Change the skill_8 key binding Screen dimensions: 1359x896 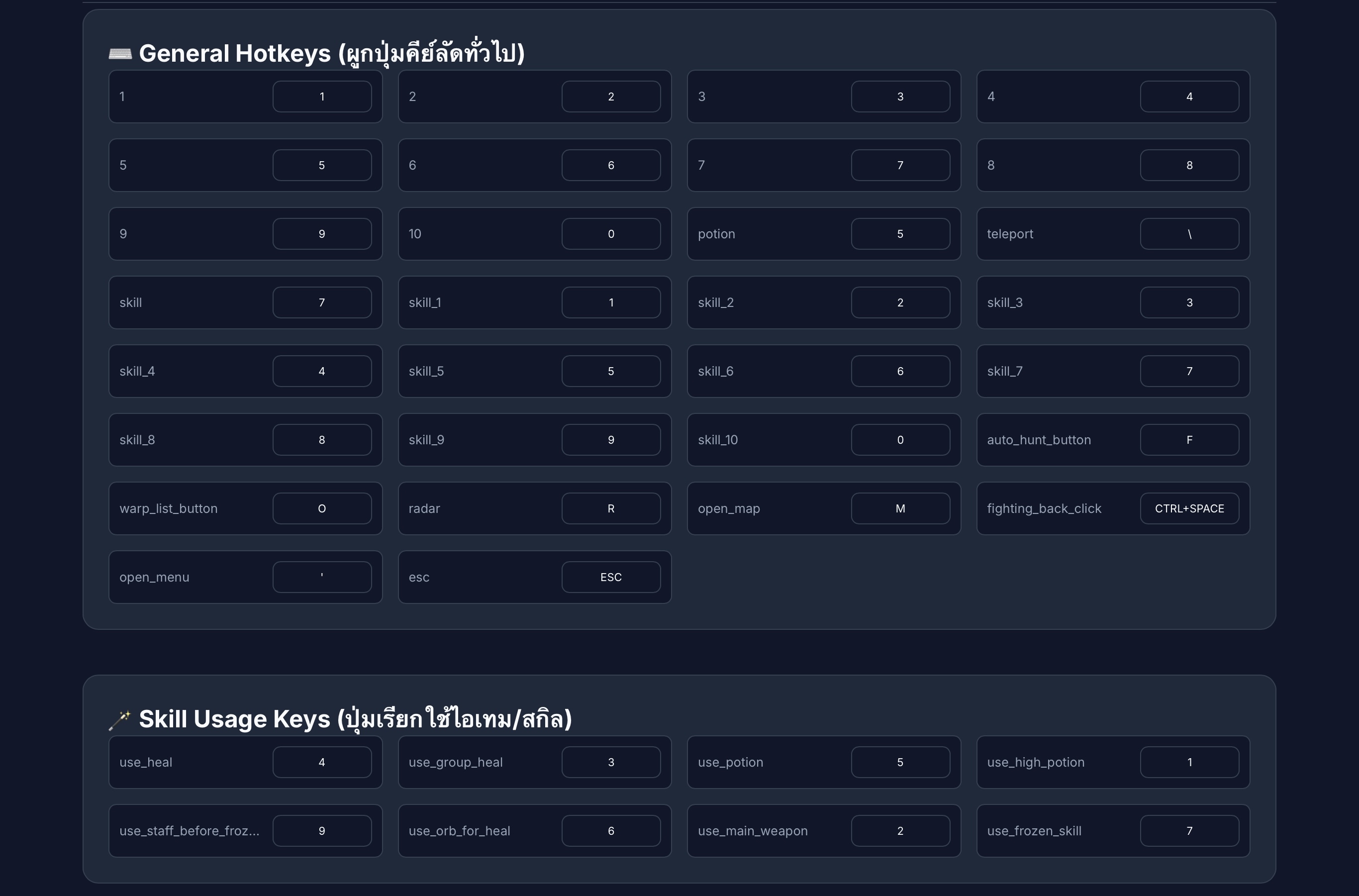click(x=322, y=439)
